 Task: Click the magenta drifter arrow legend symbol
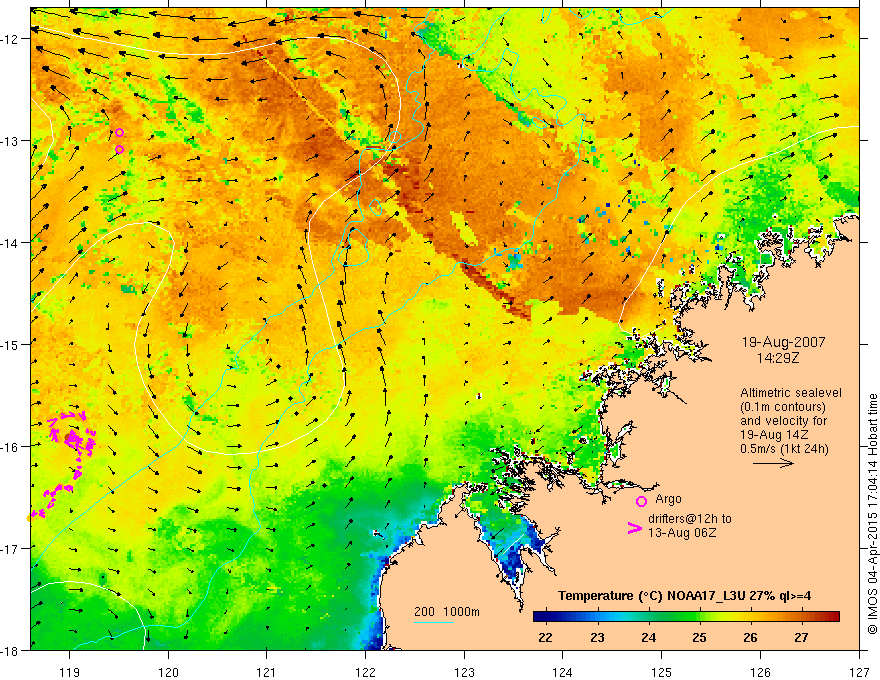tap(635, 528)
